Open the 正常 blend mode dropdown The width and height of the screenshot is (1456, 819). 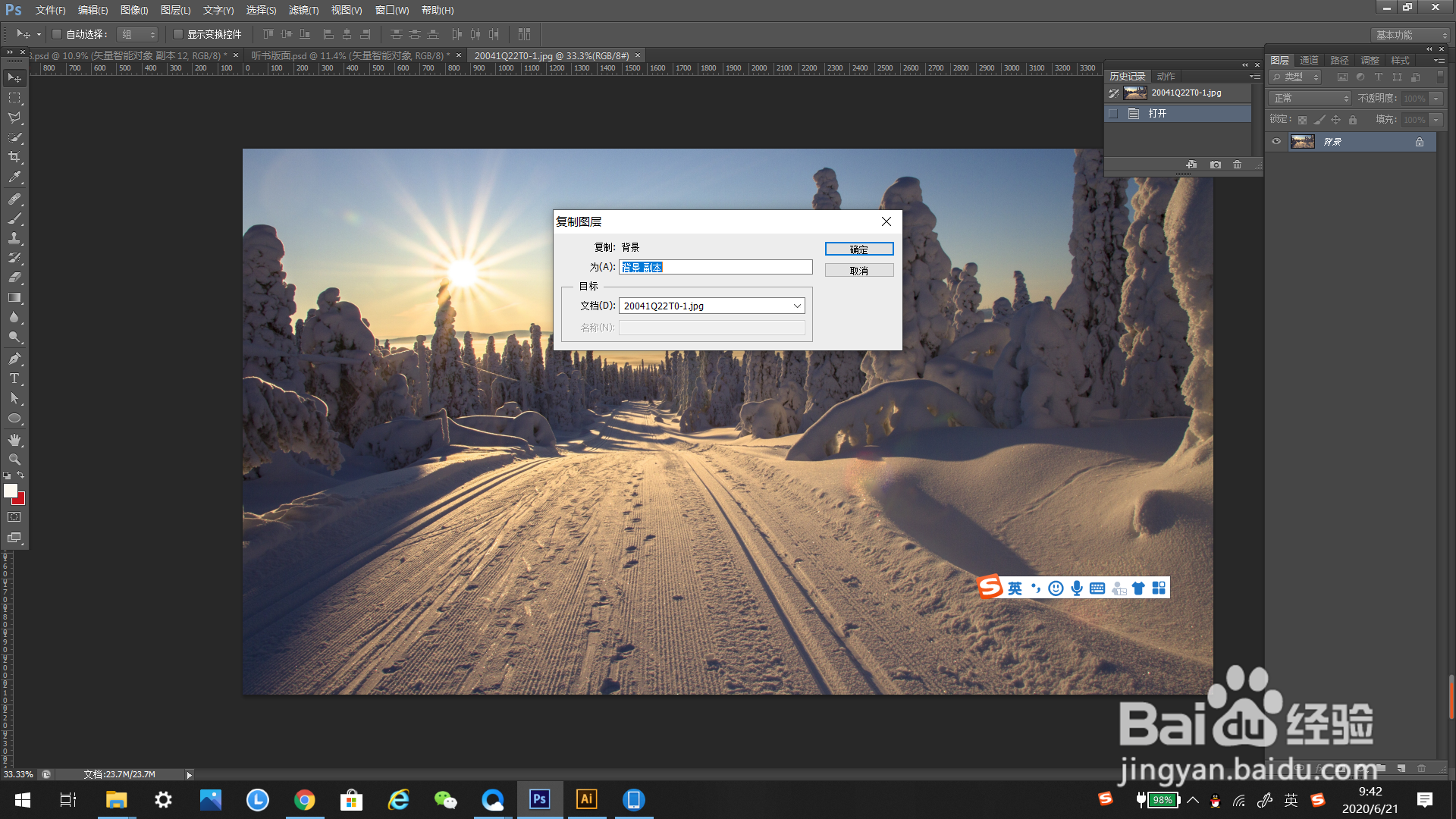point(1310,99)
